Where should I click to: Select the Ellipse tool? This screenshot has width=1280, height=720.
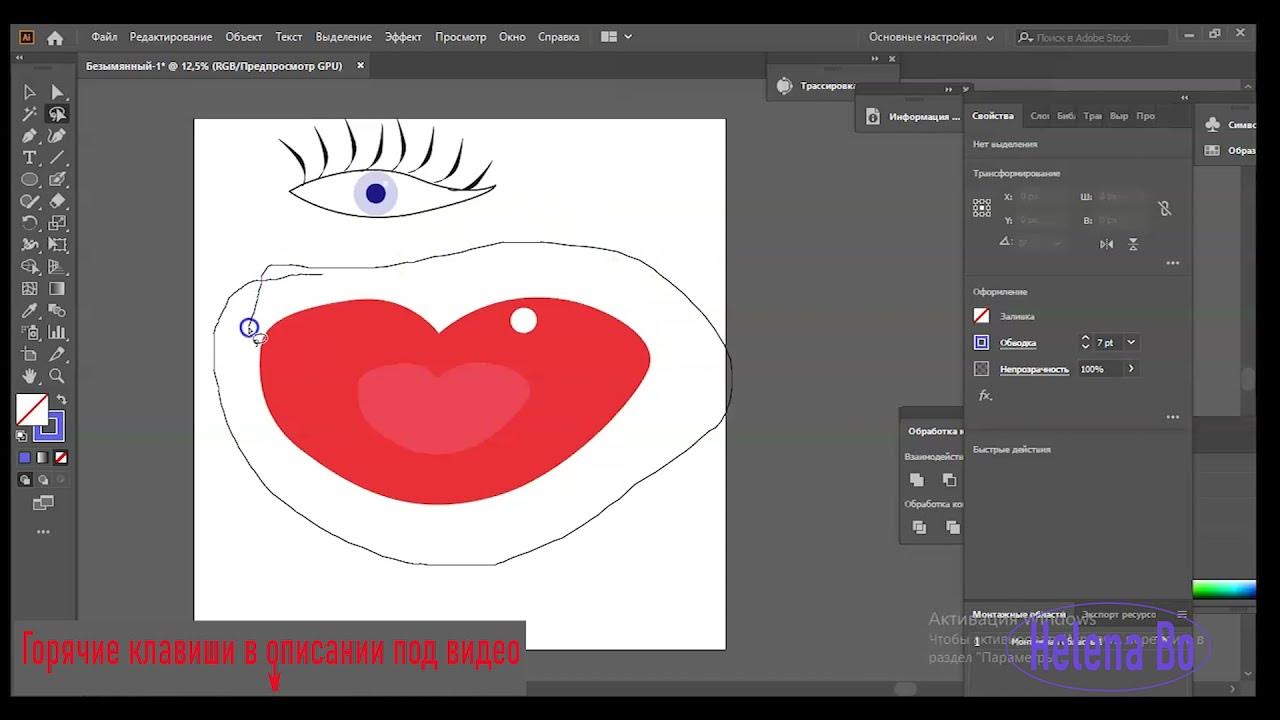click(30, 180)
